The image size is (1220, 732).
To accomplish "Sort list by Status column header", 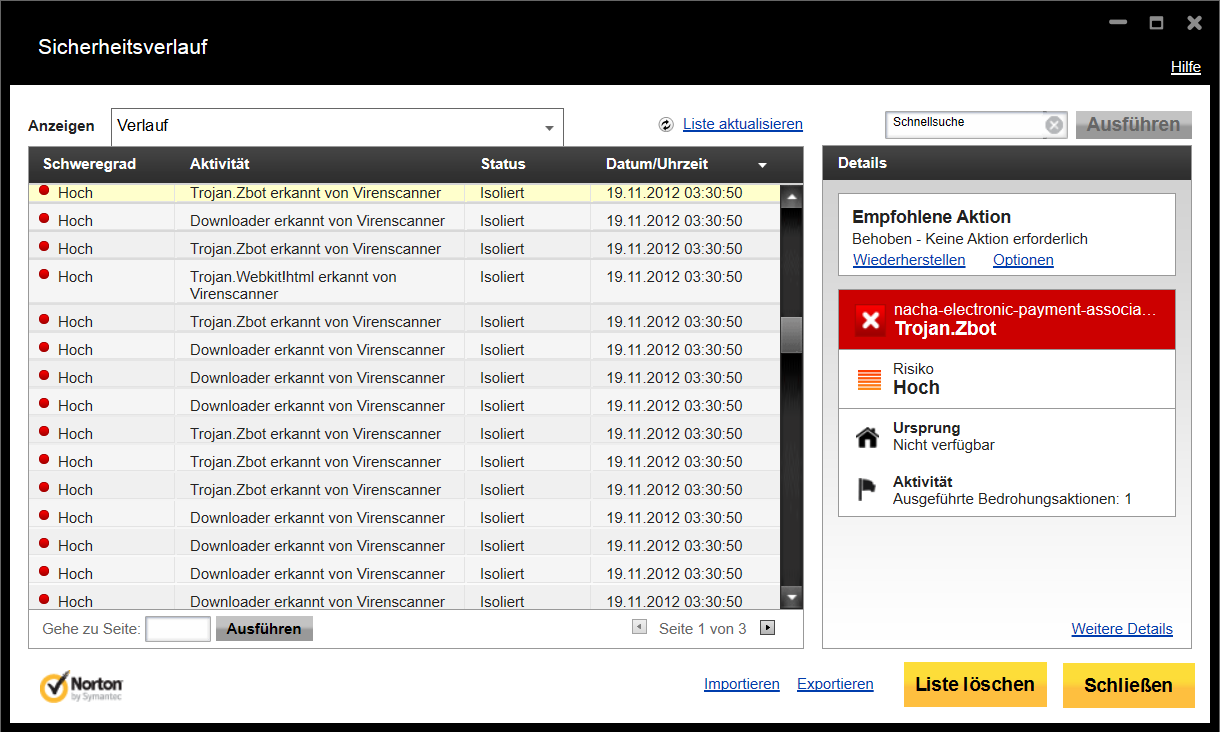I will (x=502, y=164).
